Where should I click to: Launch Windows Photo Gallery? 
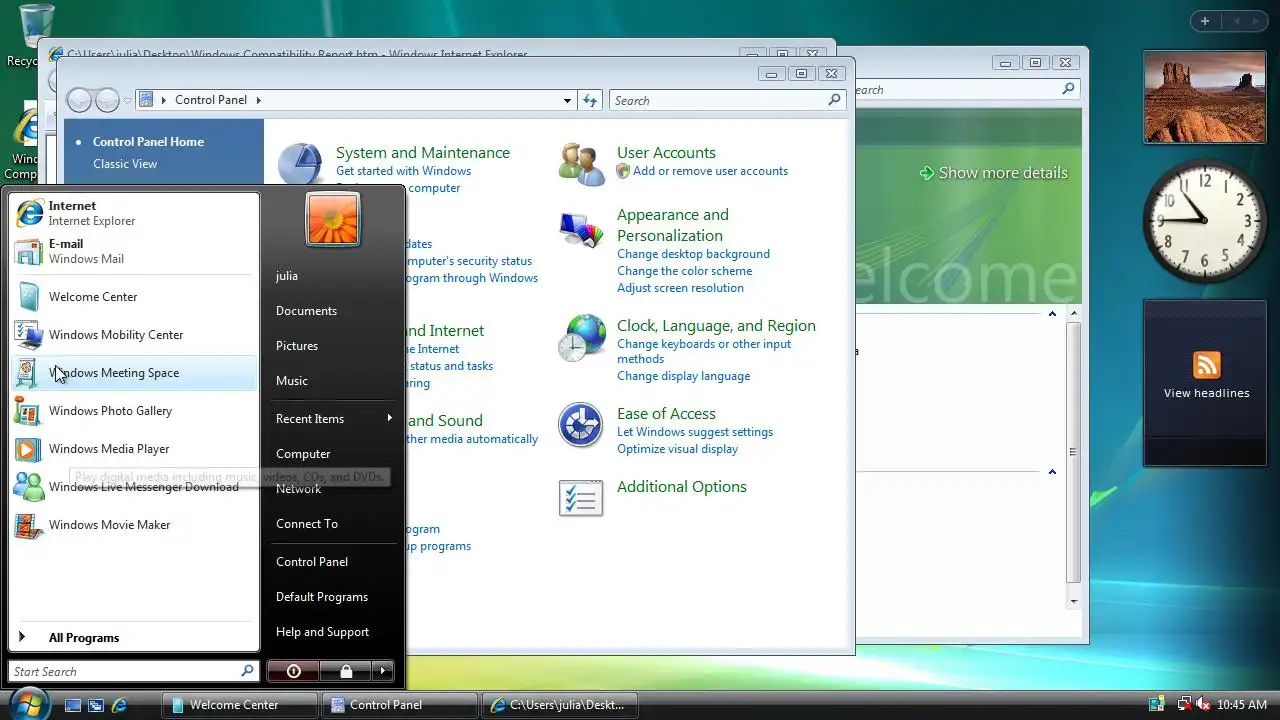coord(133,411)
